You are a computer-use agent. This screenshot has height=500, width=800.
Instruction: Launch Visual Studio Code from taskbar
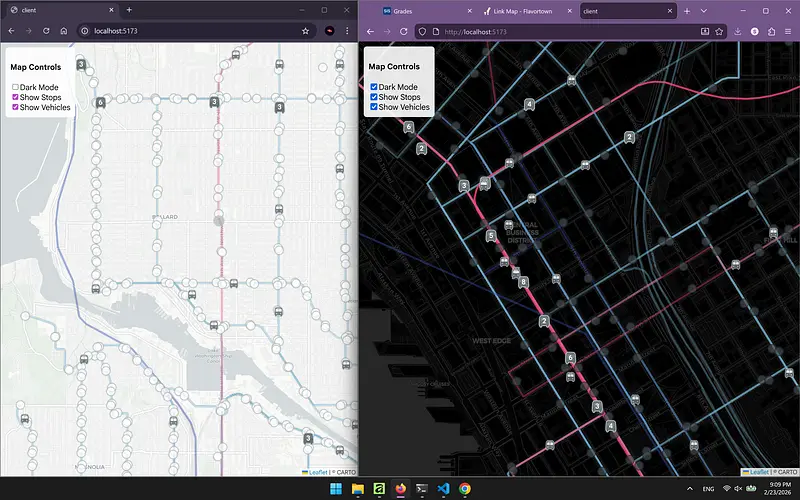coord(444,489)
